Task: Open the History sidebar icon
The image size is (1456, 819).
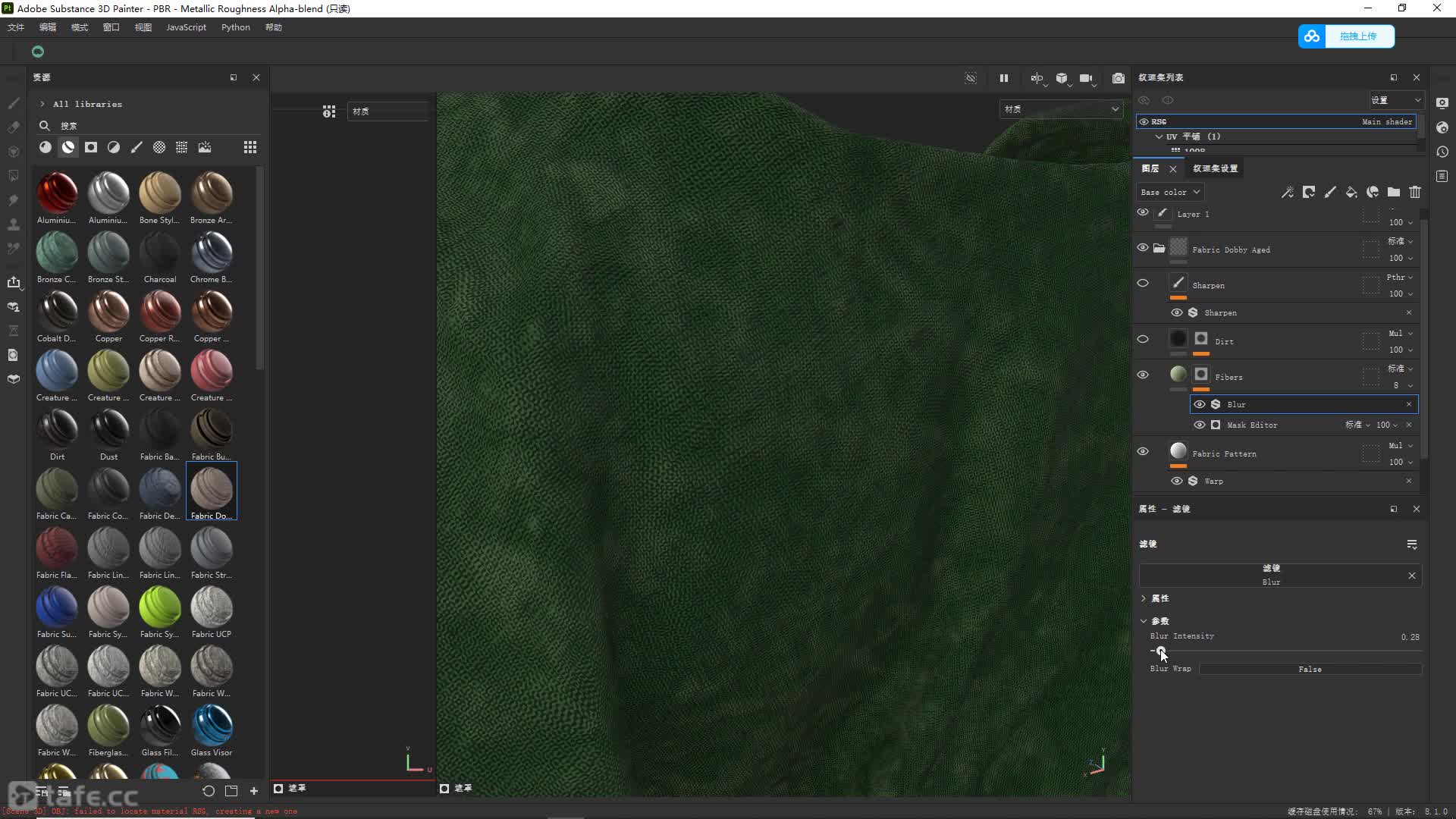Action: click(1442, 152)
